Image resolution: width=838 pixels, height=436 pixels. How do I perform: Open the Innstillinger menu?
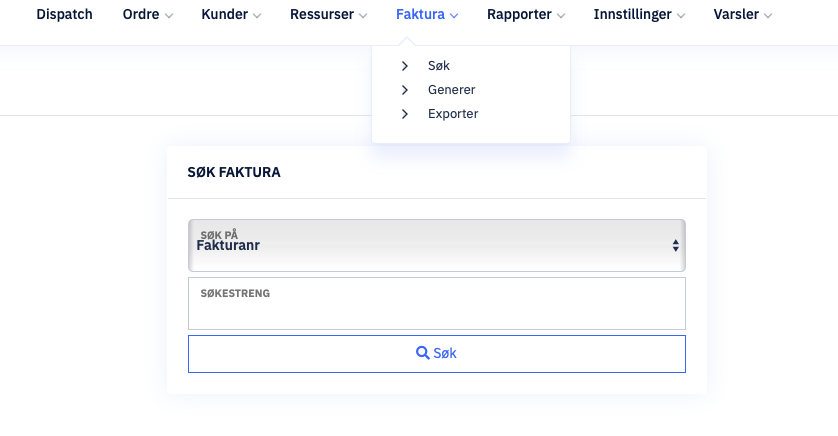point(639,14)
